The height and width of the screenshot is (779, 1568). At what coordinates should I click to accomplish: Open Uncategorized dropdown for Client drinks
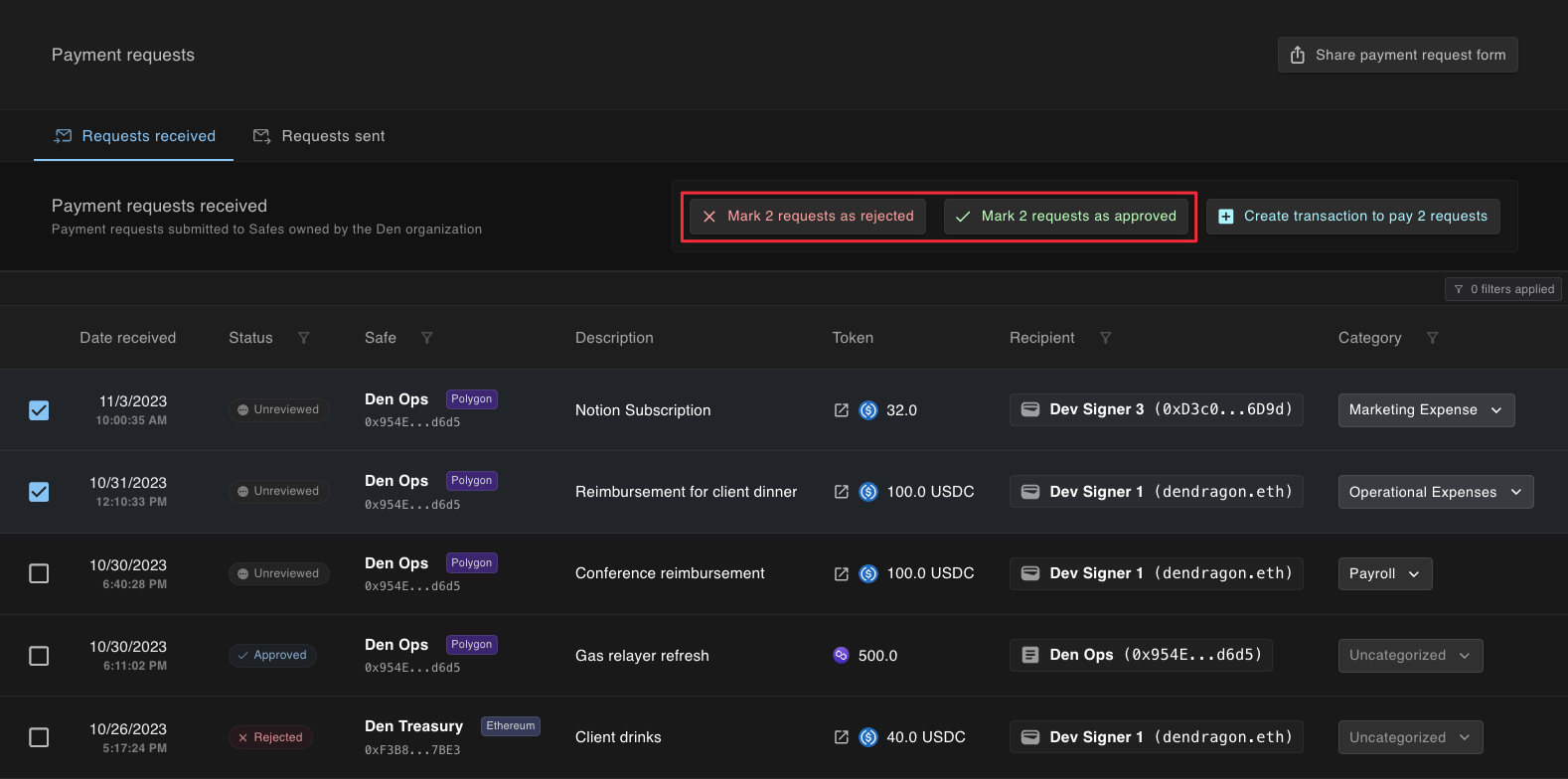pyautogui.click(x=1410, y=737)
